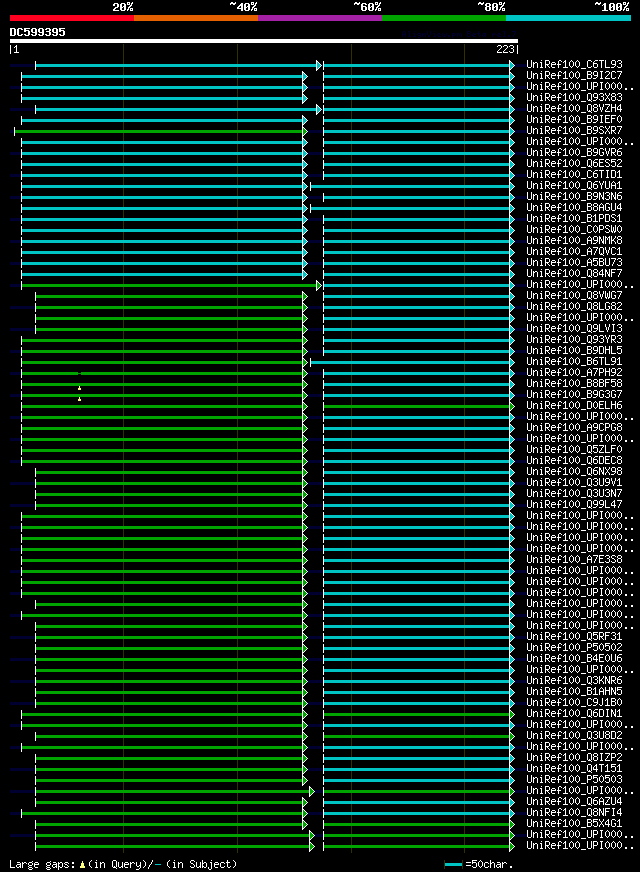Choose the UniRef100_Q5RF31 entry
Screen dimensions: 640x872
click(x=574, y=637)
